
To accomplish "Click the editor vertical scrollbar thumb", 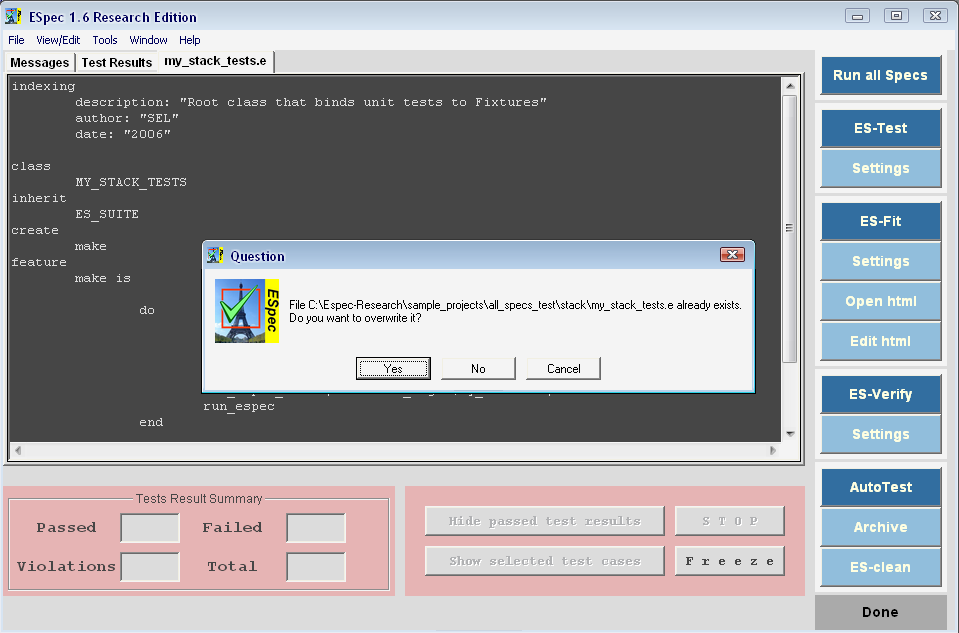I will pos(790,228).
